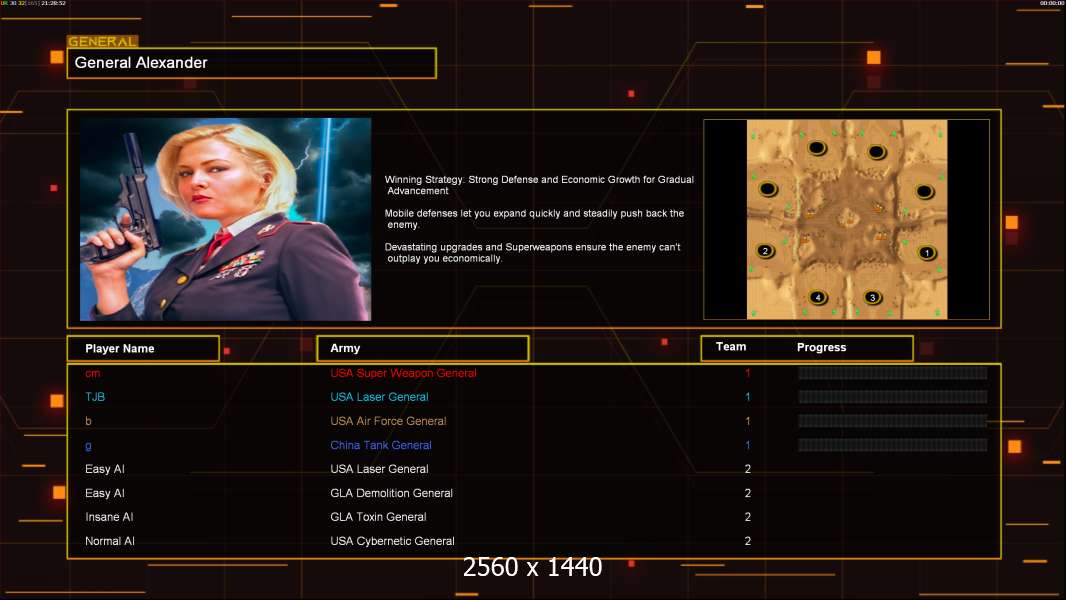Image resolution: width=1066 pixels, height=600 pixels.
Task: Click the General Alexander name field
Action: pos(252,63)
